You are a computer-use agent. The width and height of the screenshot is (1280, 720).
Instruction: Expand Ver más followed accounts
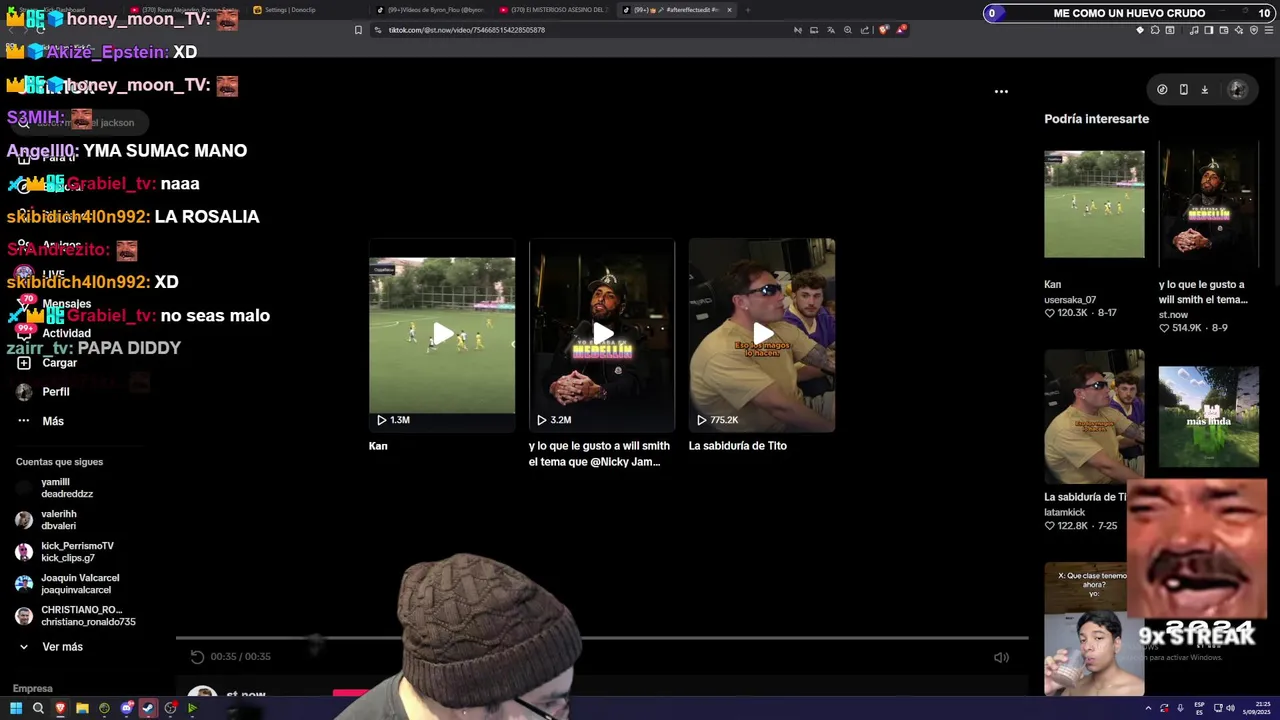point(62,647)
